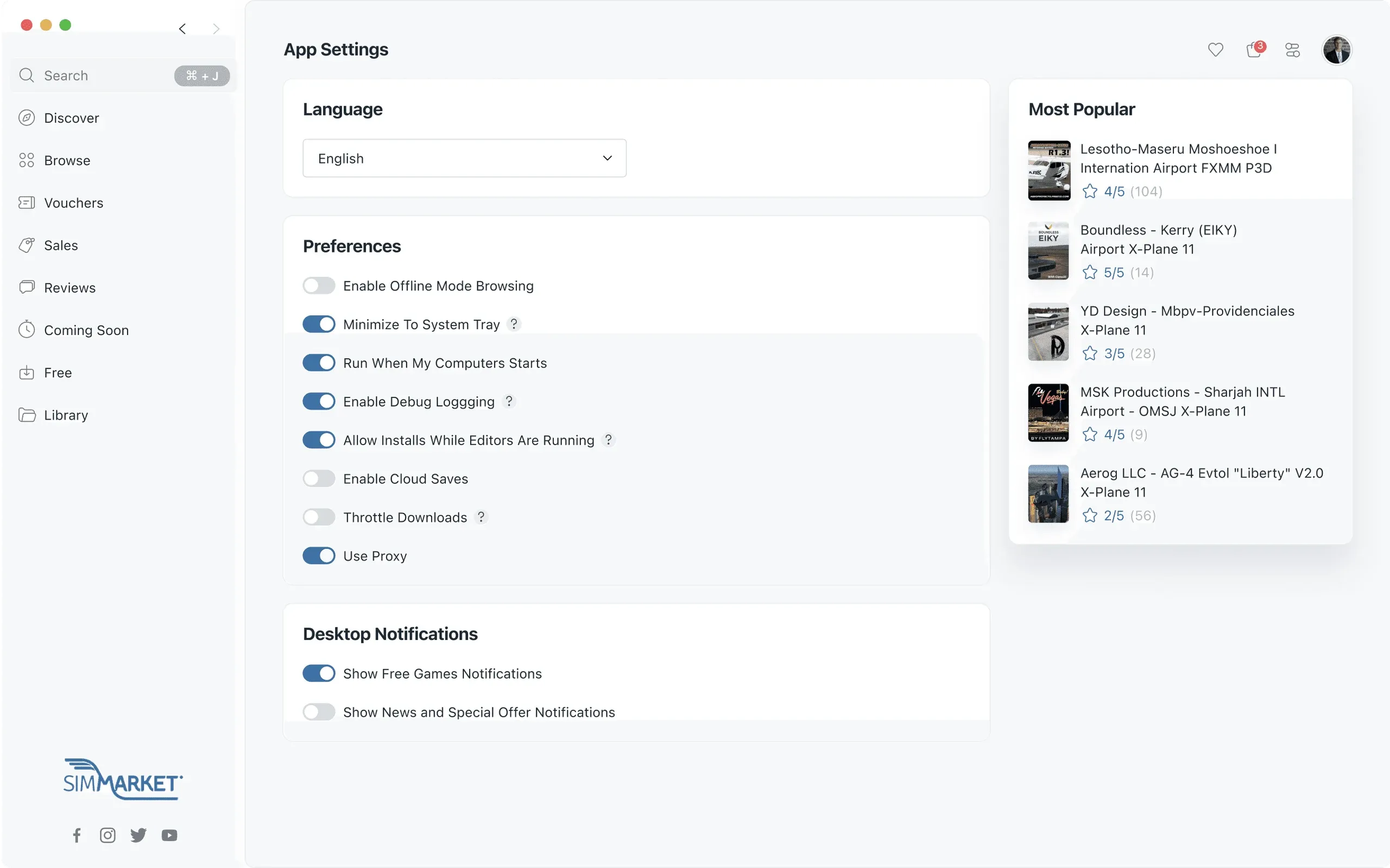Disable Show Free Games Notifications
This screenshot has width=1390, height=868.
click(x=319, y=673)
